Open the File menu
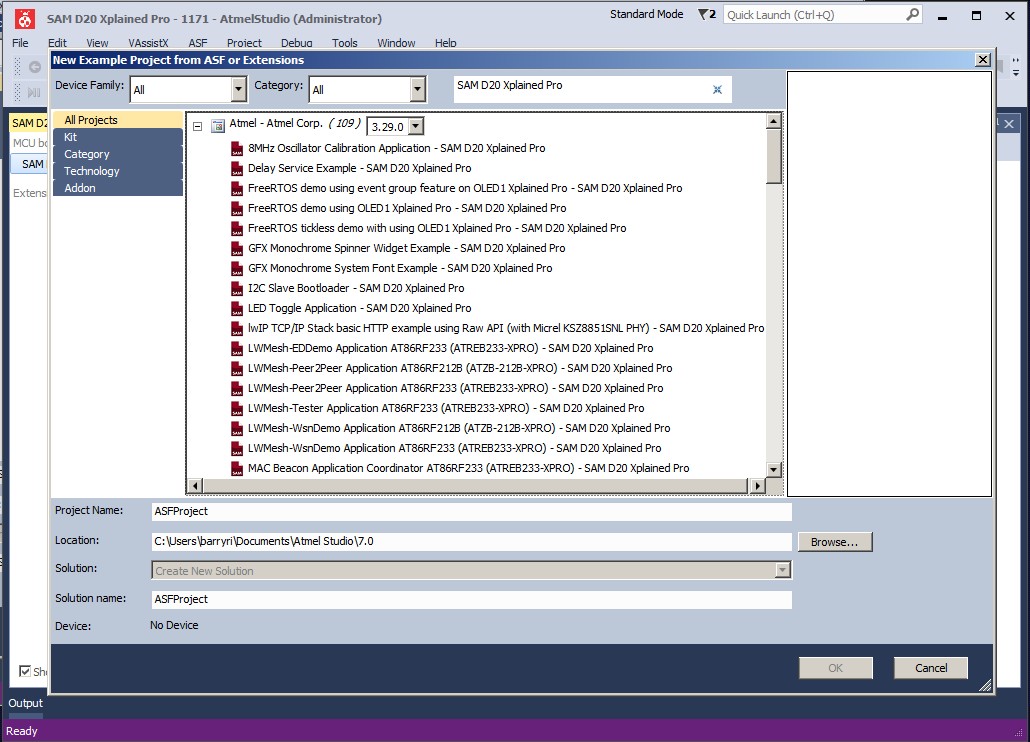Viewport: 1030px width, 742px height. [x=20, y=43]
